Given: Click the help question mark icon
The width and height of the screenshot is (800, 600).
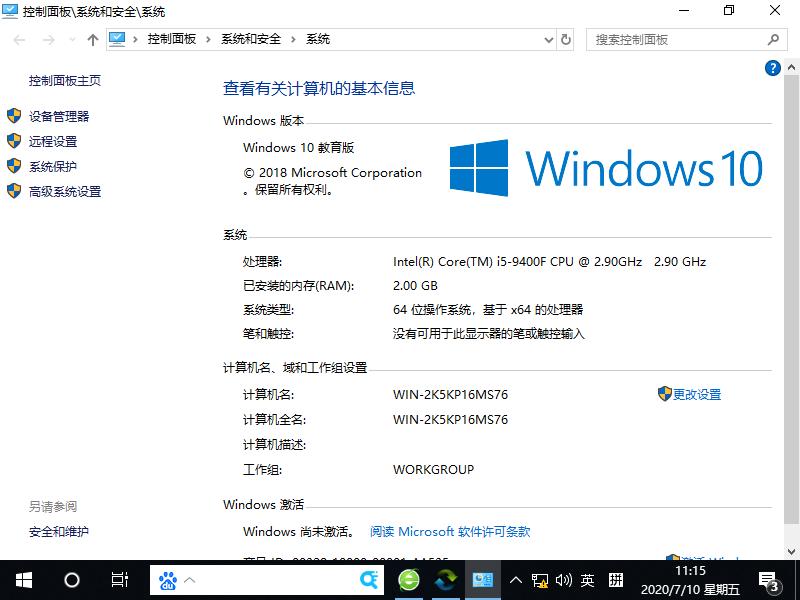Looking at the screenshot, I should (x=771, y=68).
